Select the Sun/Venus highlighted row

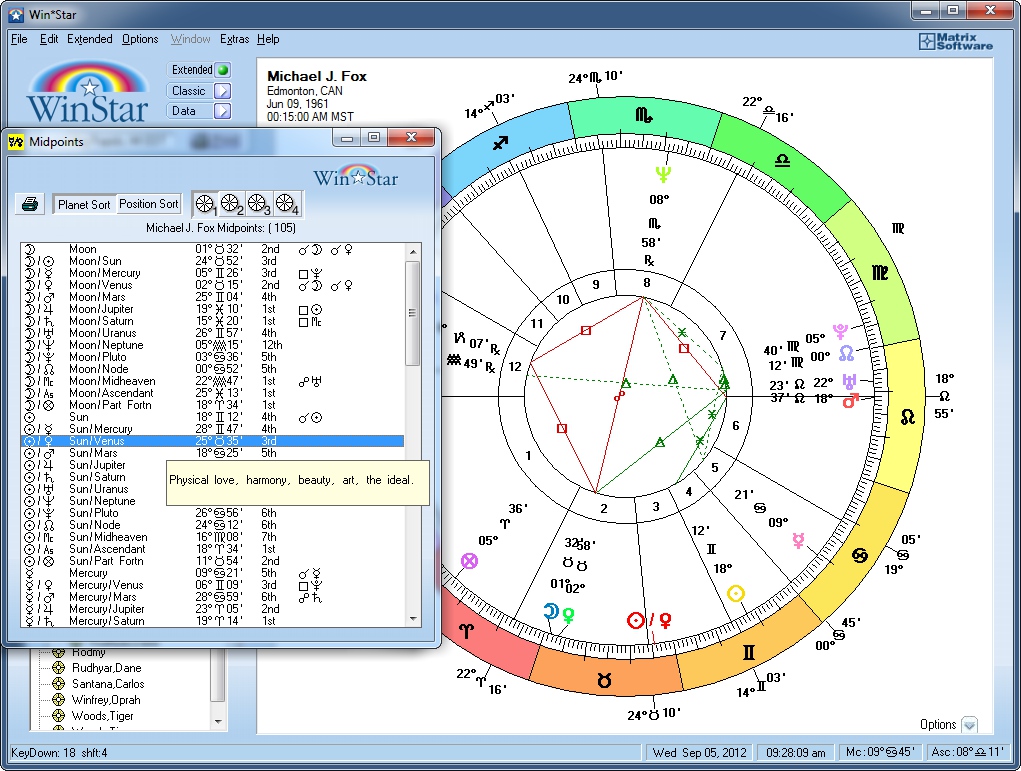tap(213, 441)
